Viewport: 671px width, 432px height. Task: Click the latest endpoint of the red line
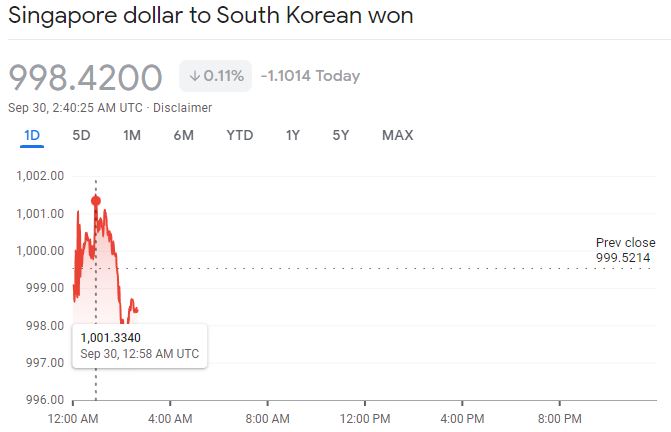(x=137, y=311)
